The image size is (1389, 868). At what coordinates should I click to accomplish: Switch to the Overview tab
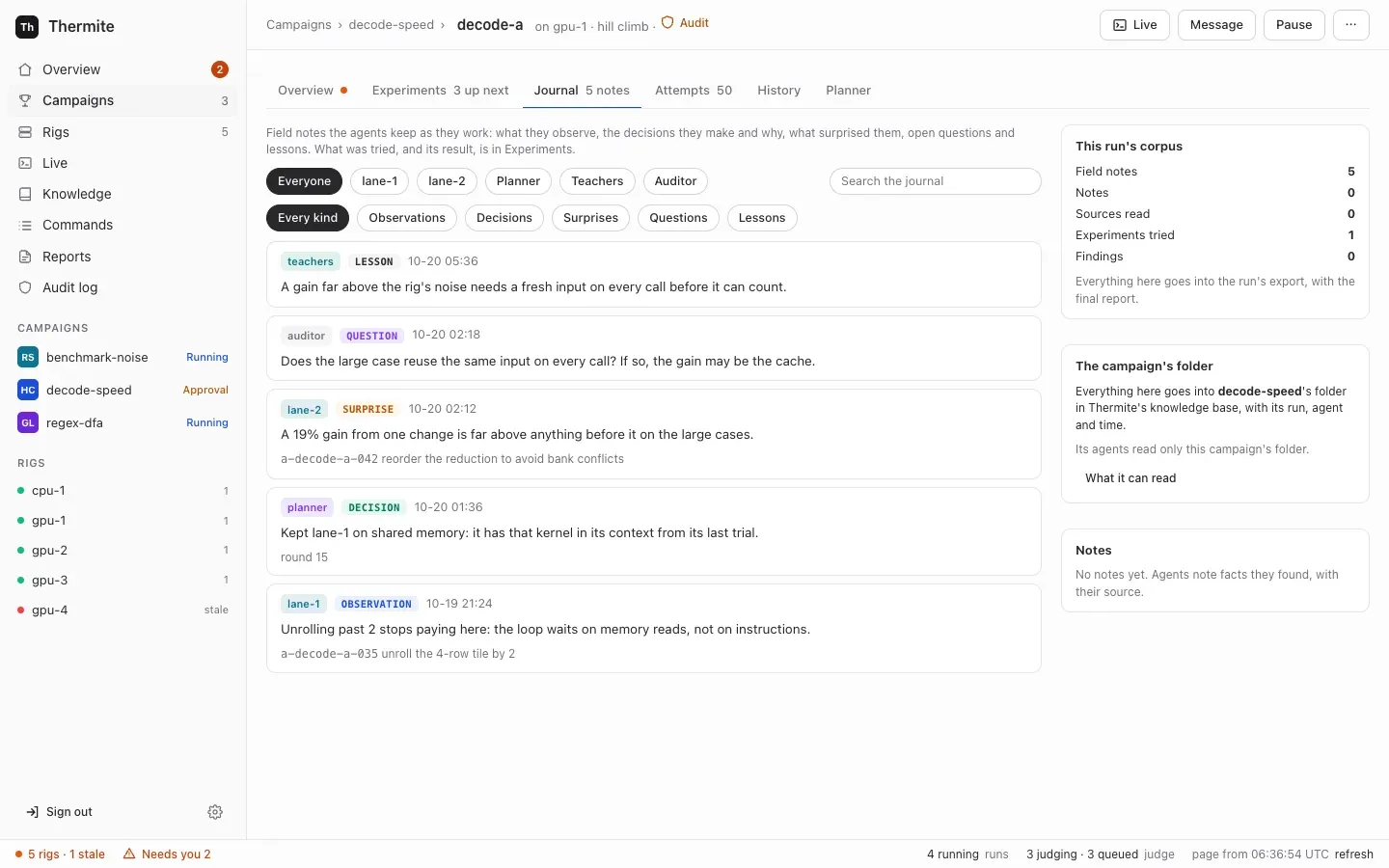[313, 91]
